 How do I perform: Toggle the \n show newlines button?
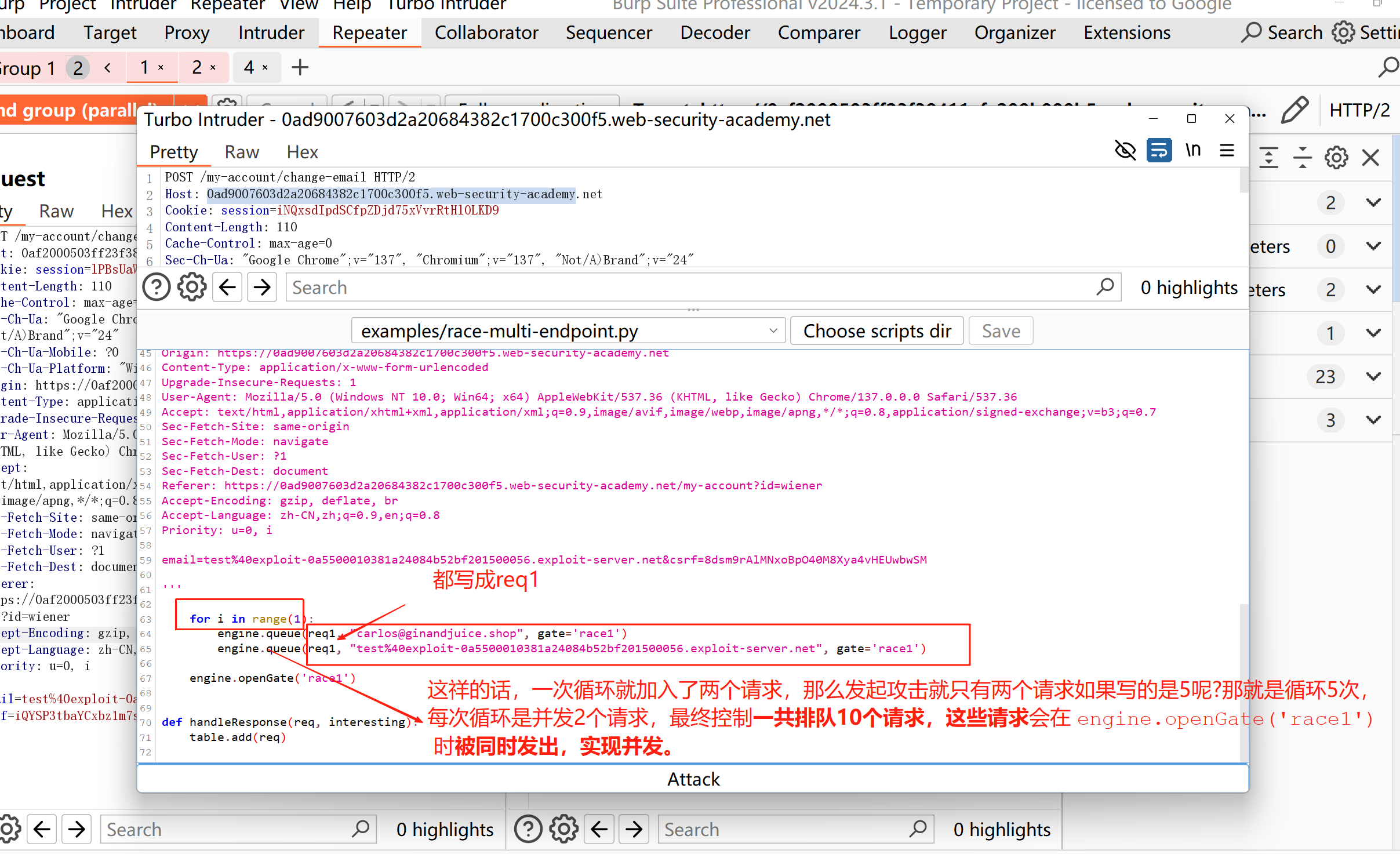click(1193, 151)
